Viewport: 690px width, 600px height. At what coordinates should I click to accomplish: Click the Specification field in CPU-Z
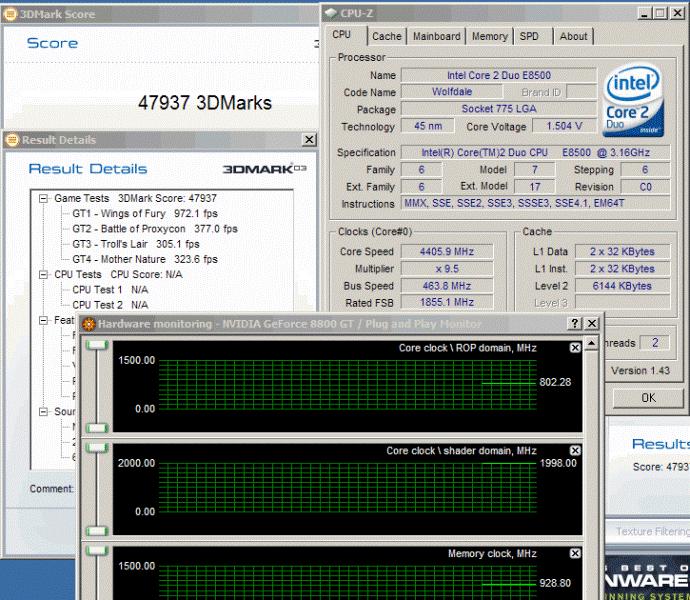point(535,152)
